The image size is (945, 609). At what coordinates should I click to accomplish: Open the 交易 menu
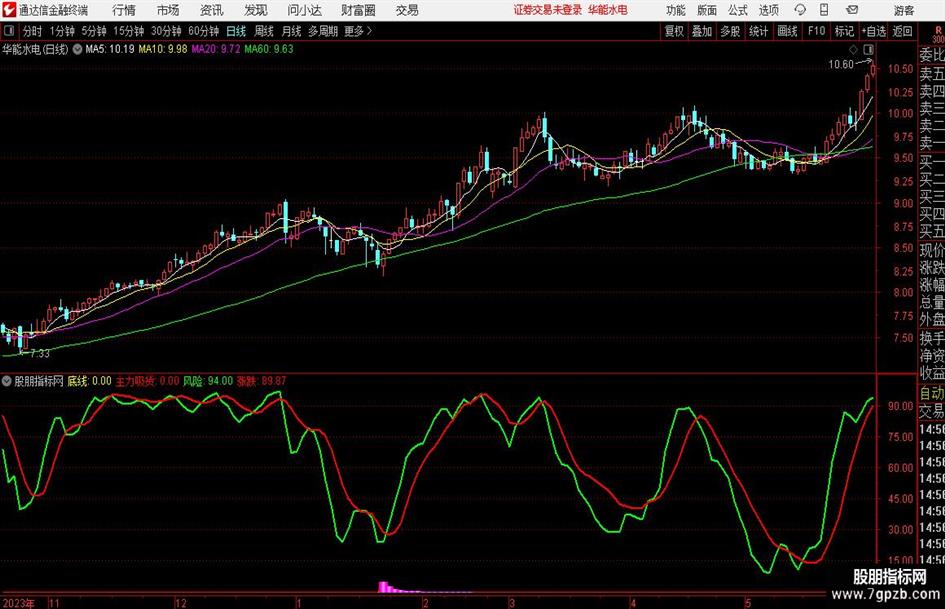(407, 10)
